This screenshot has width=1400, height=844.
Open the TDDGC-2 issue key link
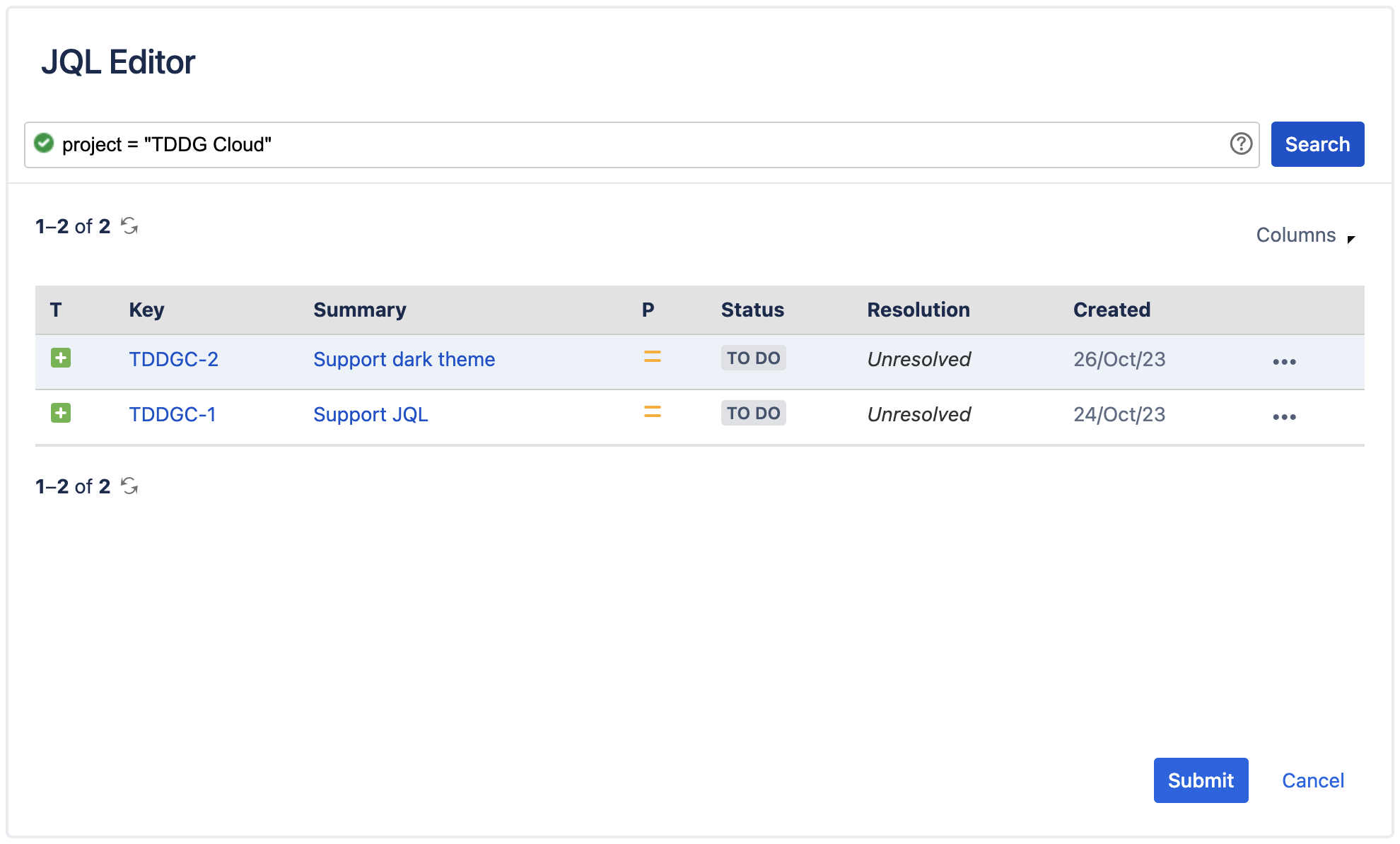click(173, 359)
